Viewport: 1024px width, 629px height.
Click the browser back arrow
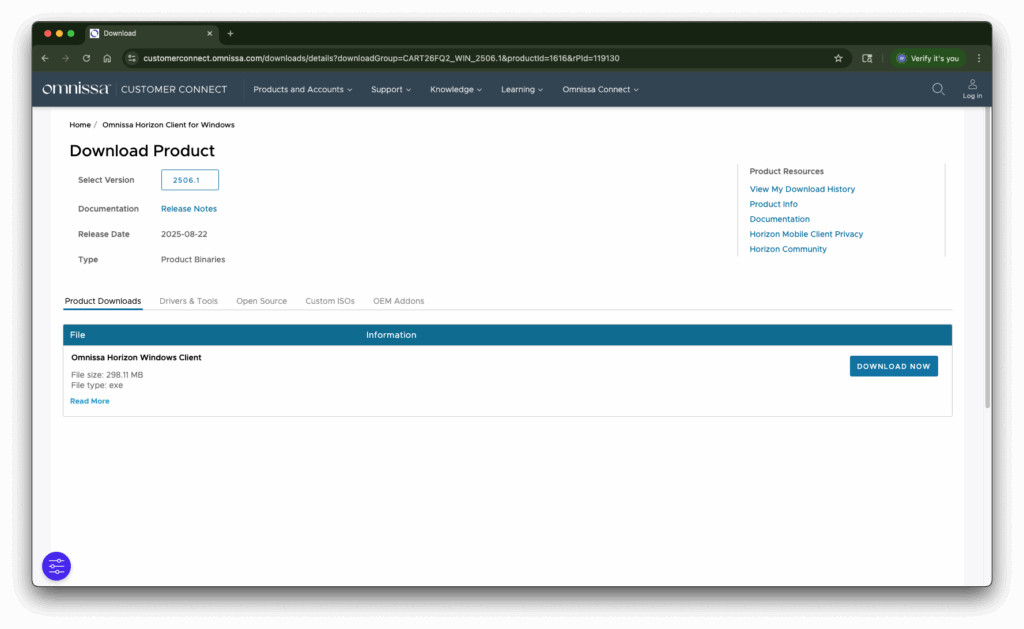[45, 58]
